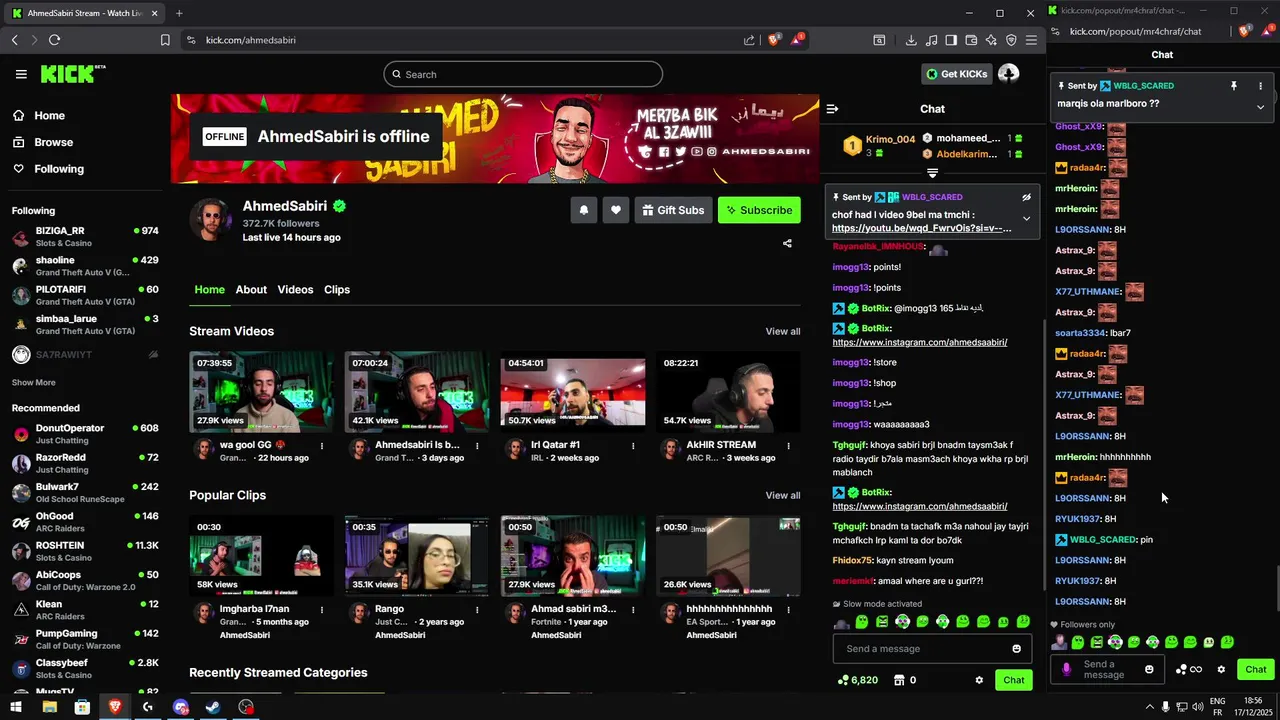
Task: Open the pinned youtu.be link in chat
Action: pyautogui.click(x=921, y=228)
